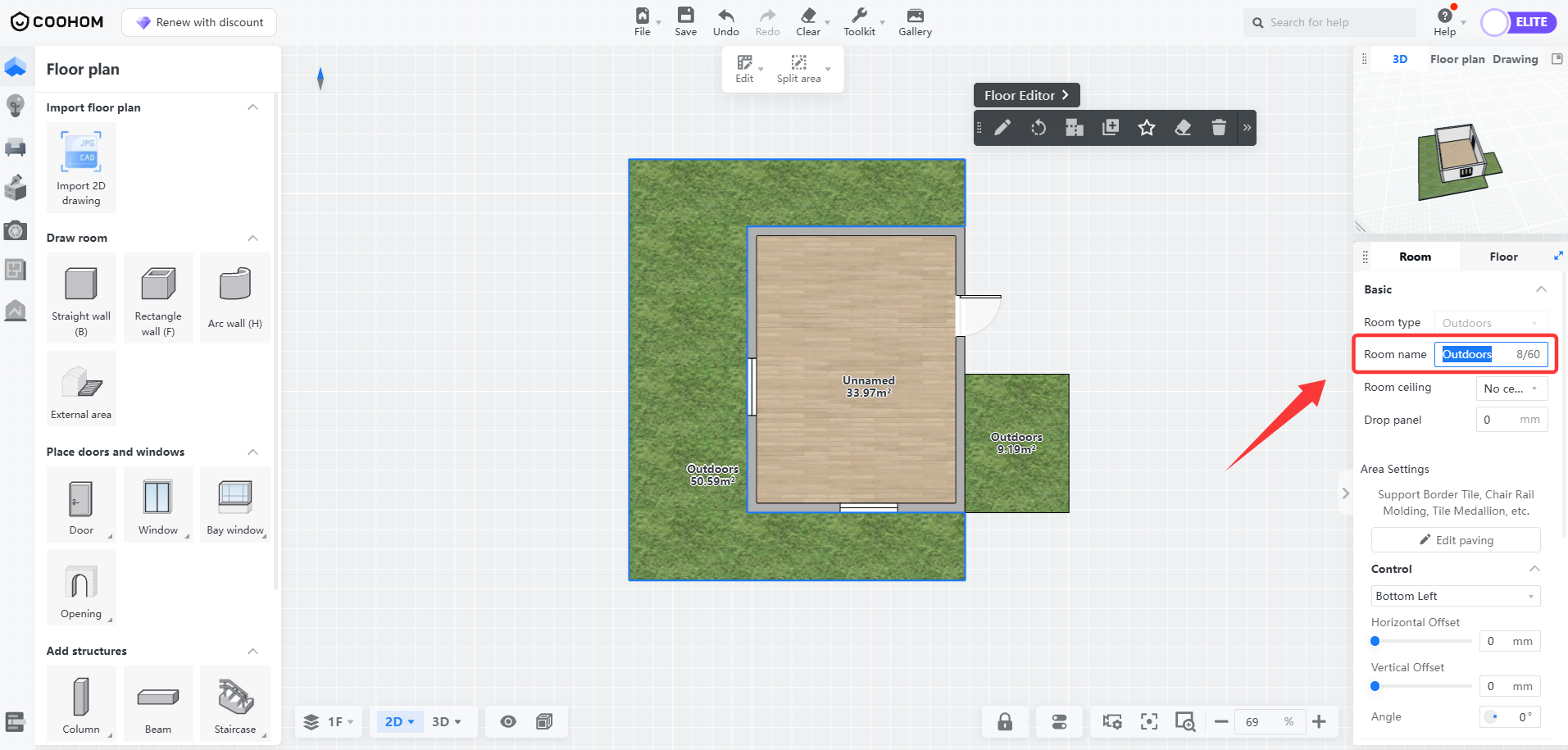
Task: Click the Horizontal Offset slider handle
Action: [x=1375, y=641]
